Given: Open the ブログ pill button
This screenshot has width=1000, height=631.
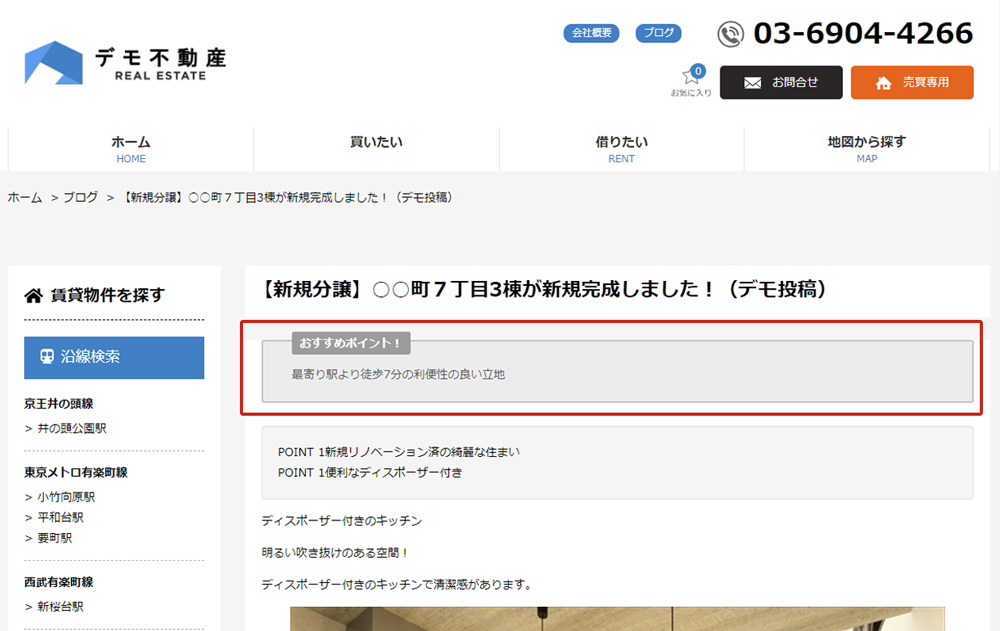Looking at the screenshot, I should pyautogui.click(x=658, y=33).
